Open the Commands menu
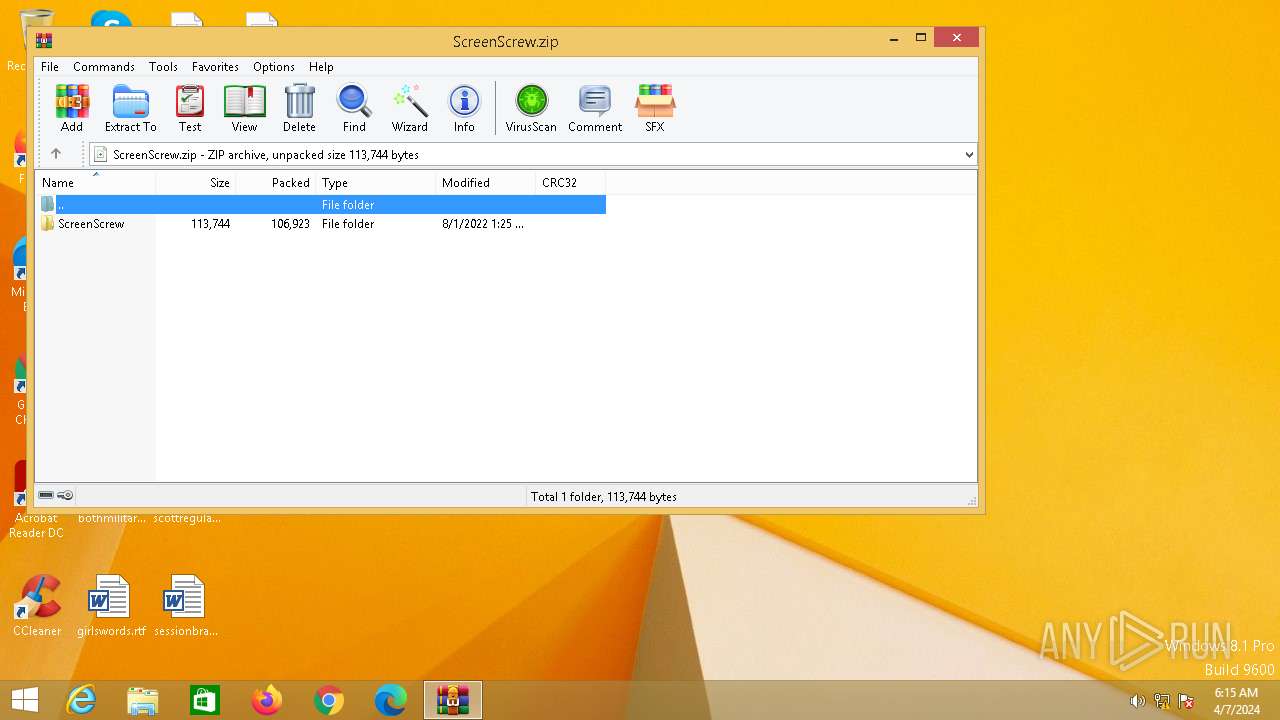This screenshot has height=720, width=1280. click(104, 67)
